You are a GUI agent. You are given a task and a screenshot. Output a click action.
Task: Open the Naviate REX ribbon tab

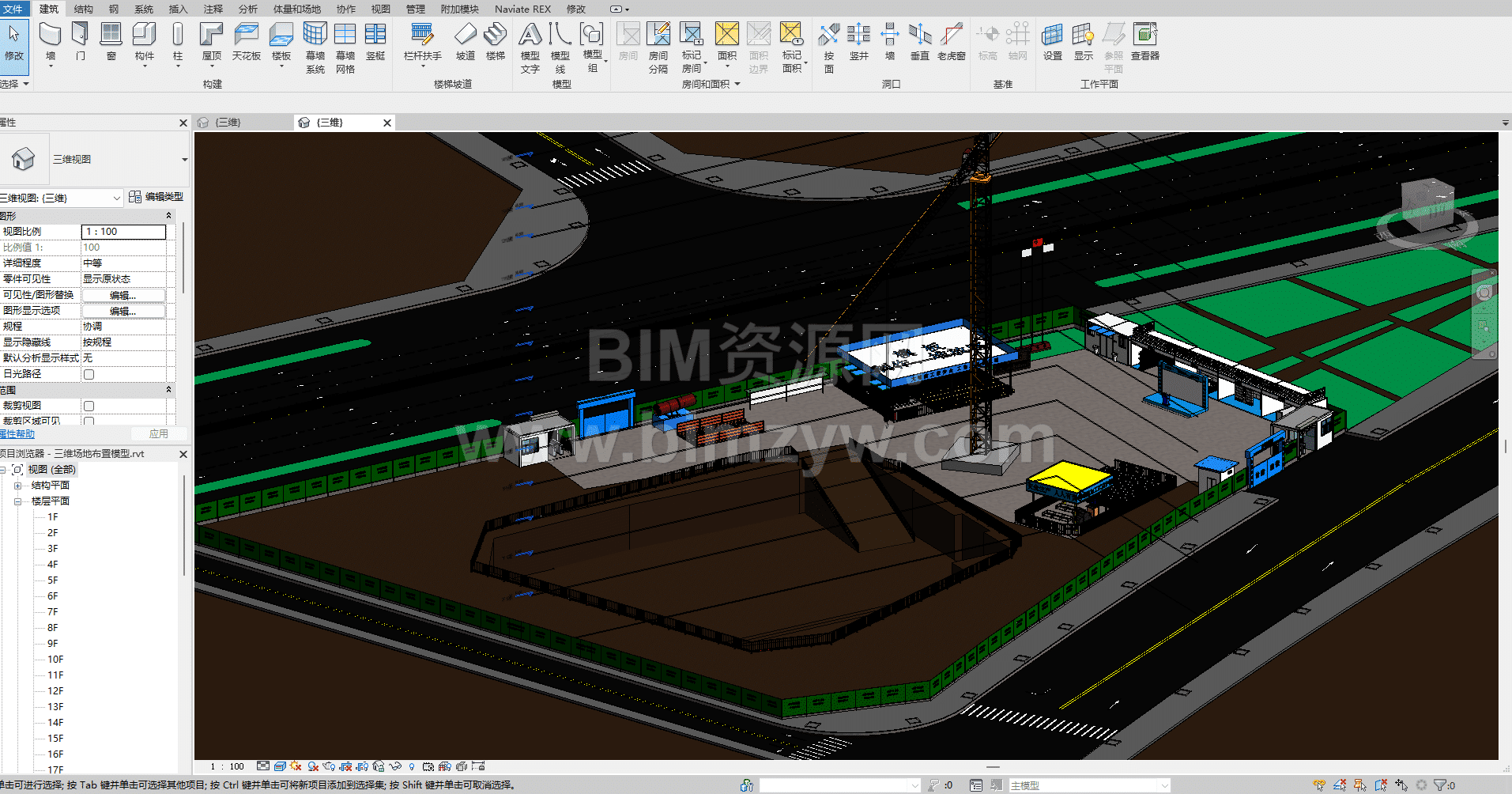(x=522, y=9)
